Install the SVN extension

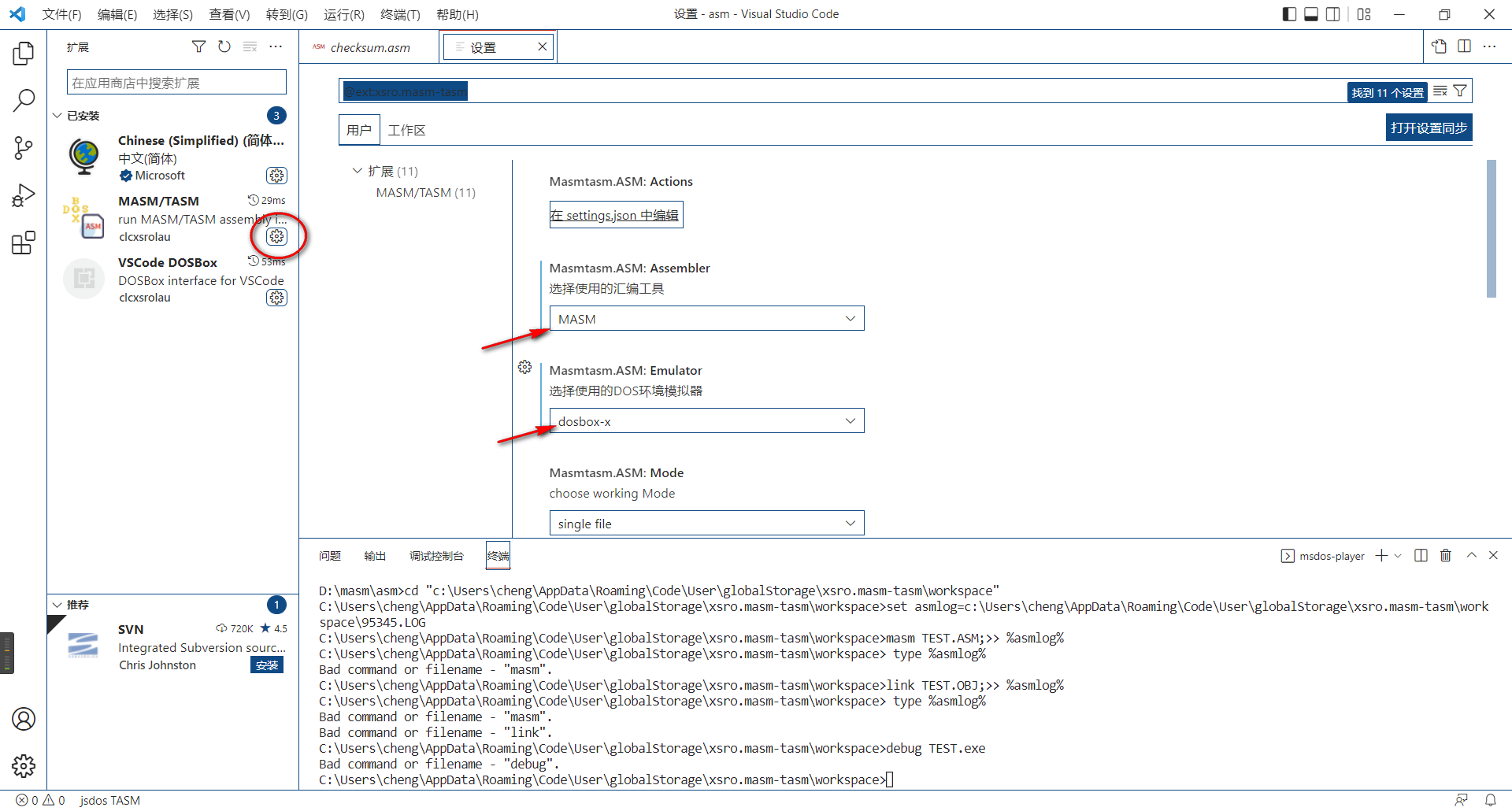(x=267, y=665)
